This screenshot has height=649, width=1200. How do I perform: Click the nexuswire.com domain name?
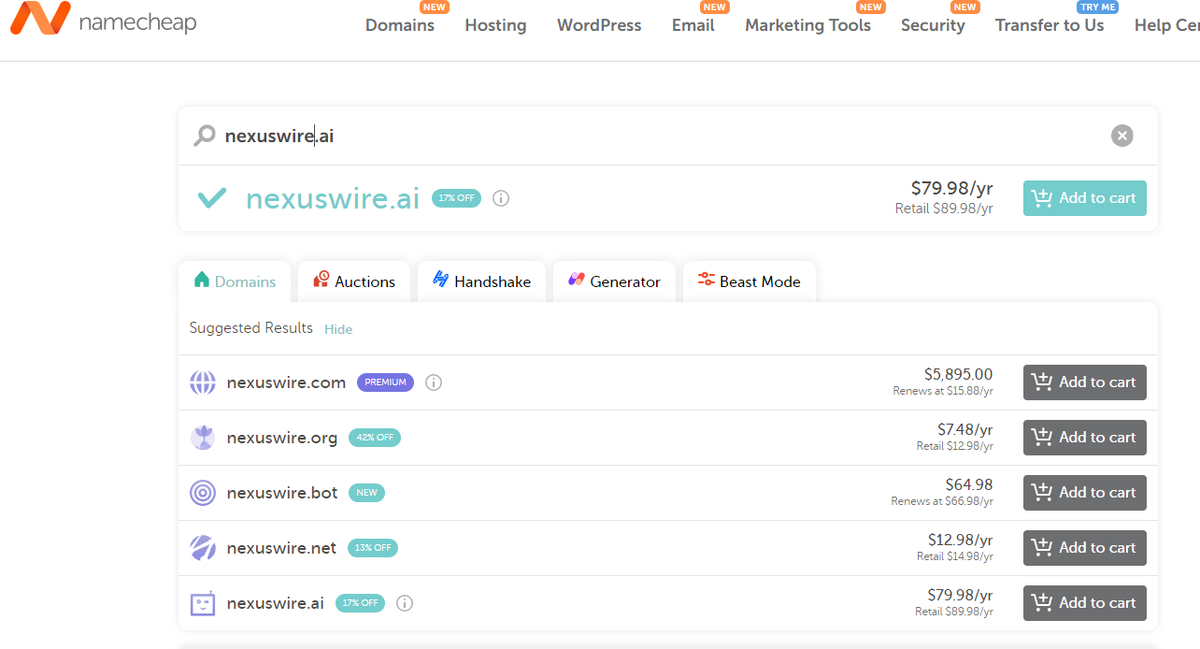pos(286,382)
